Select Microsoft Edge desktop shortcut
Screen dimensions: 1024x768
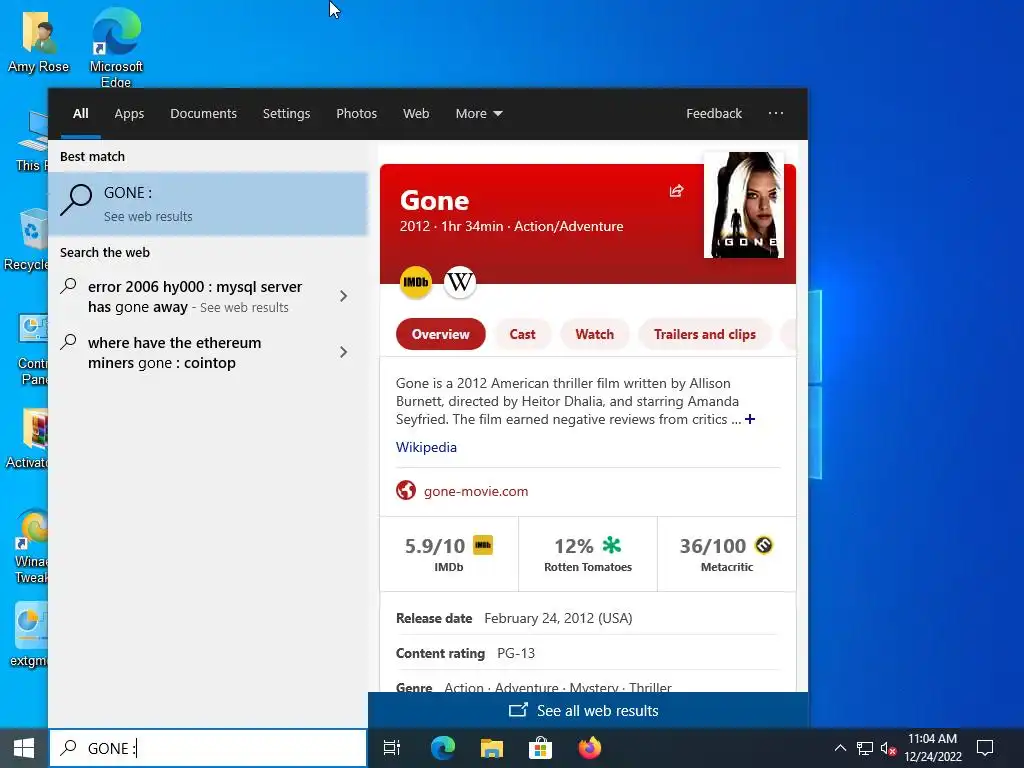[x=116, y=47]
